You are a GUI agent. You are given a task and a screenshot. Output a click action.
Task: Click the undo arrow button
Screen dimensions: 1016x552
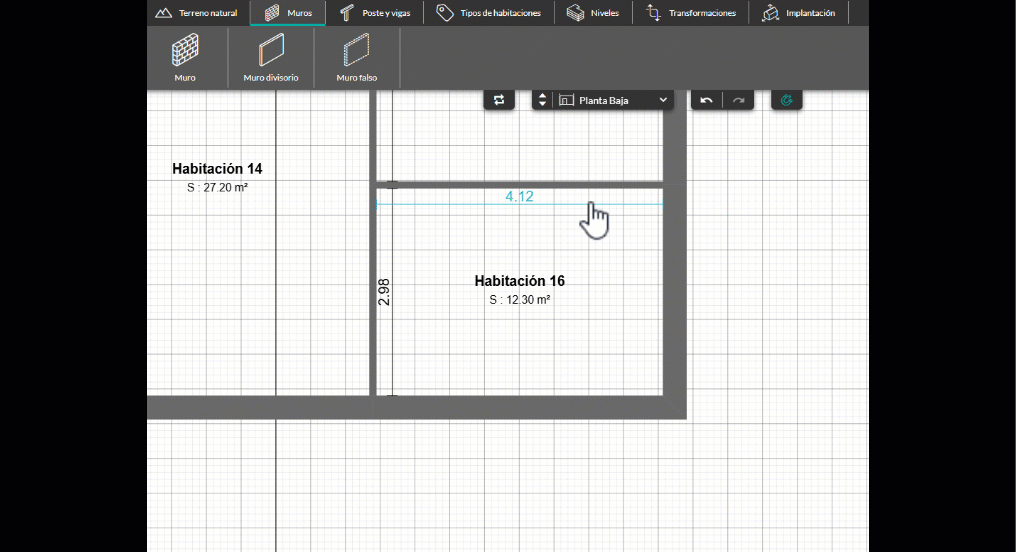click(706, 100)
